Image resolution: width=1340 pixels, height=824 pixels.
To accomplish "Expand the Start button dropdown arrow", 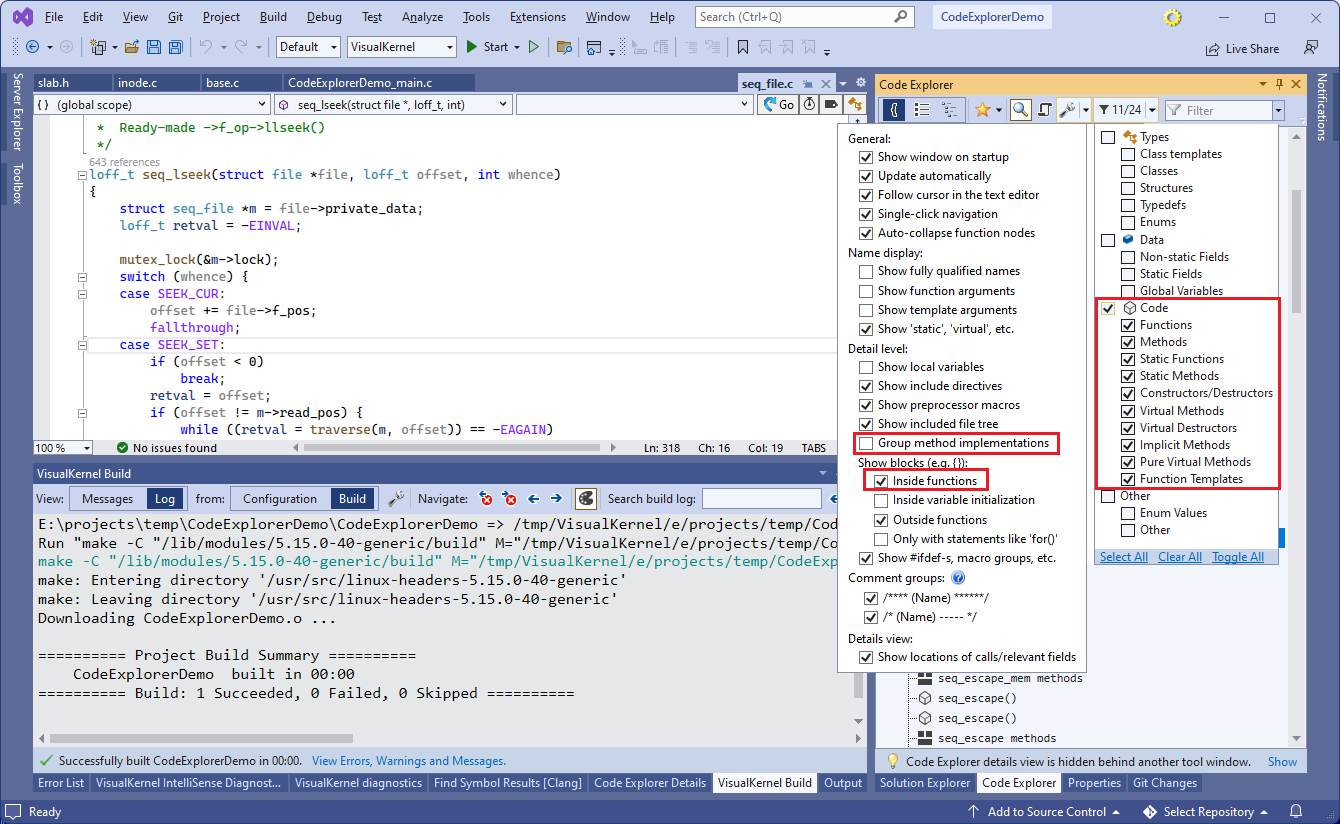I will pos(517,47).
